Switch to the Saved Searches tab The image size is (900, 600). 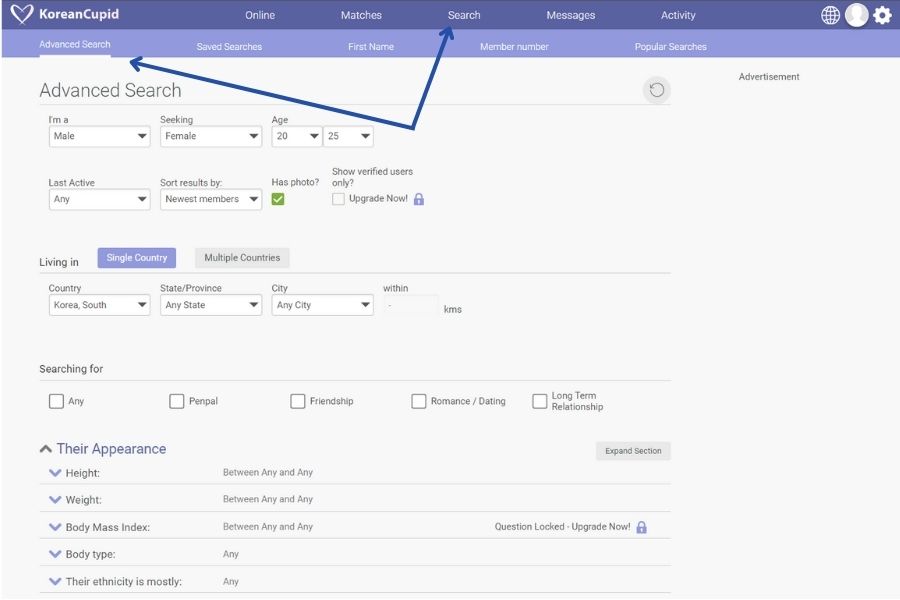coord(229,47)
